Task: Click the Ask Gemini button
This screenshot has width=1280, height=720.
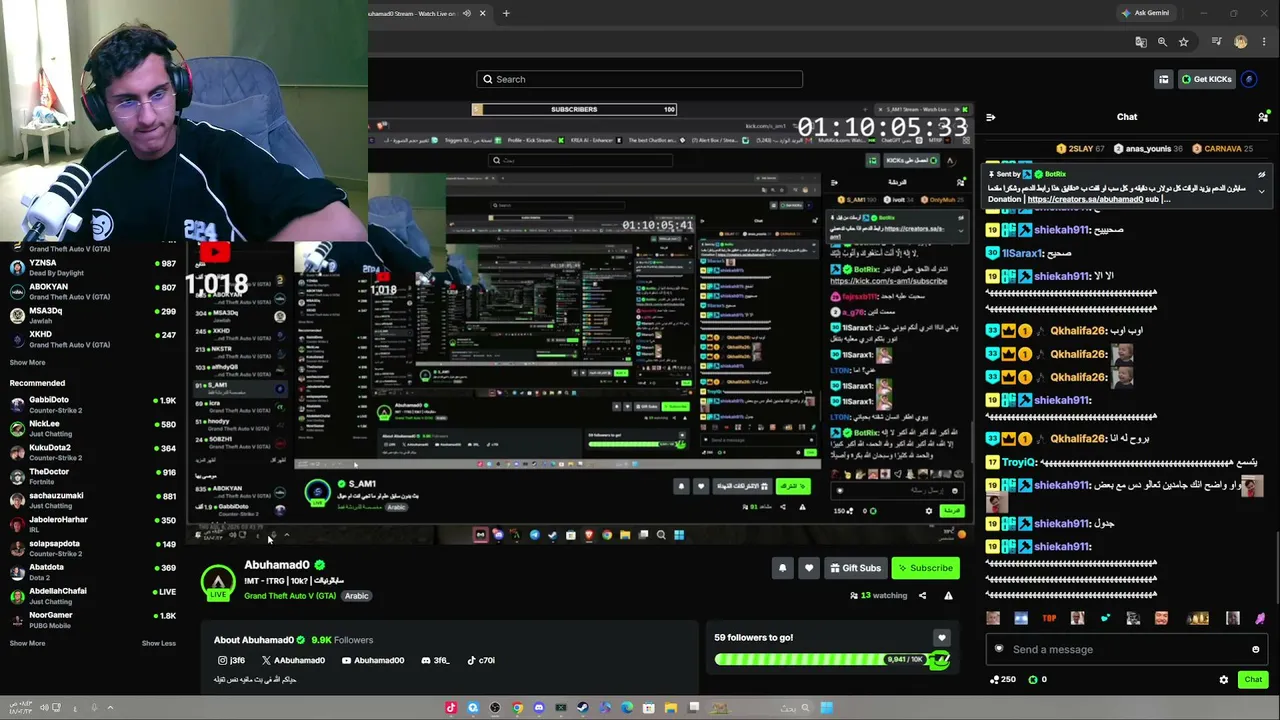Action: tap(1145, 13)
